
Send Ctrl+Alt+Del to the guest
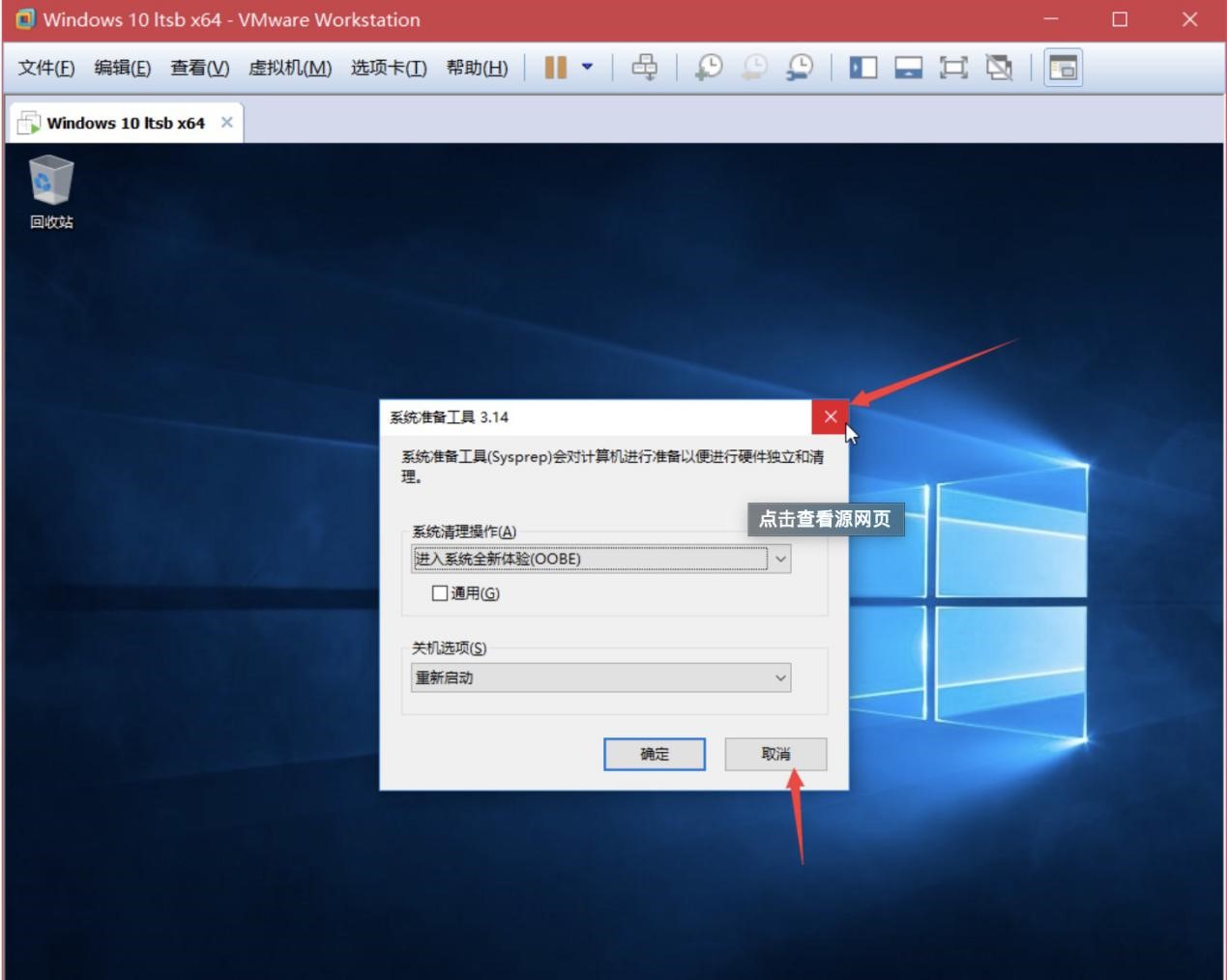(x=646, y=68)
